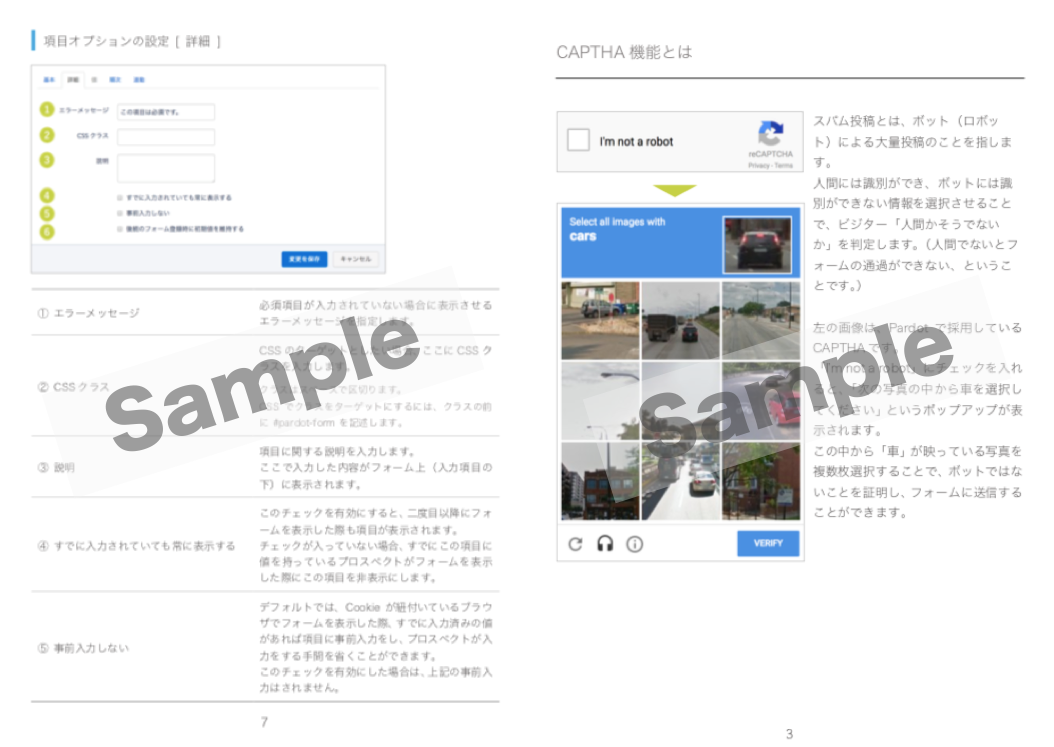Switch to the 基本 tab
This screenshot has width=1054, height=747.
(x=49, y=80)
